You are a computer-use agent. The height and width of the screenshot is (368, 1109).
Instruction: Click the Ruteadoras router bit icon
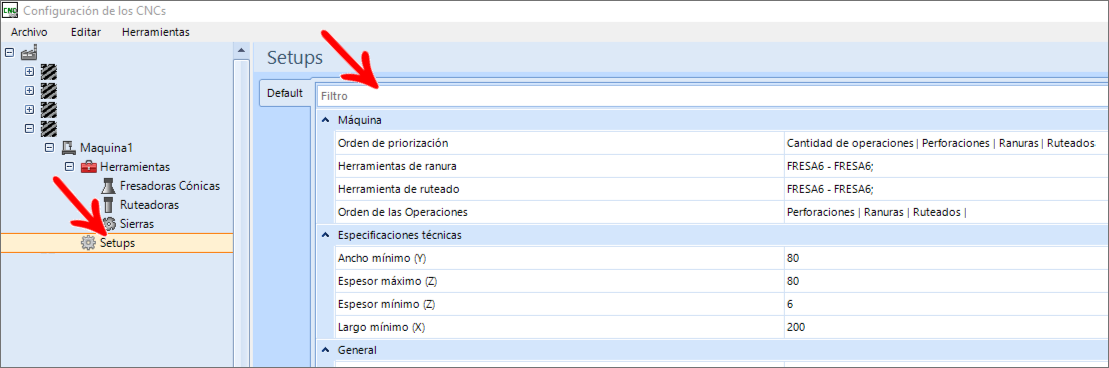(108, 205)
